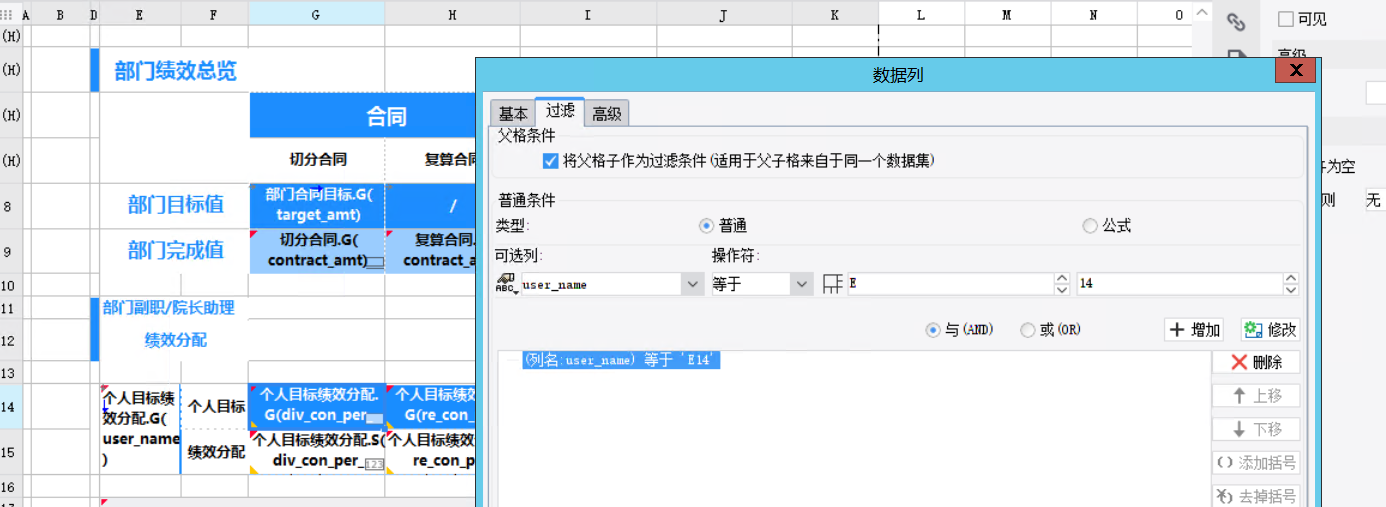Click the 添加括号 add brackets button
The image size is (1386, 507).
[1256, 463]
